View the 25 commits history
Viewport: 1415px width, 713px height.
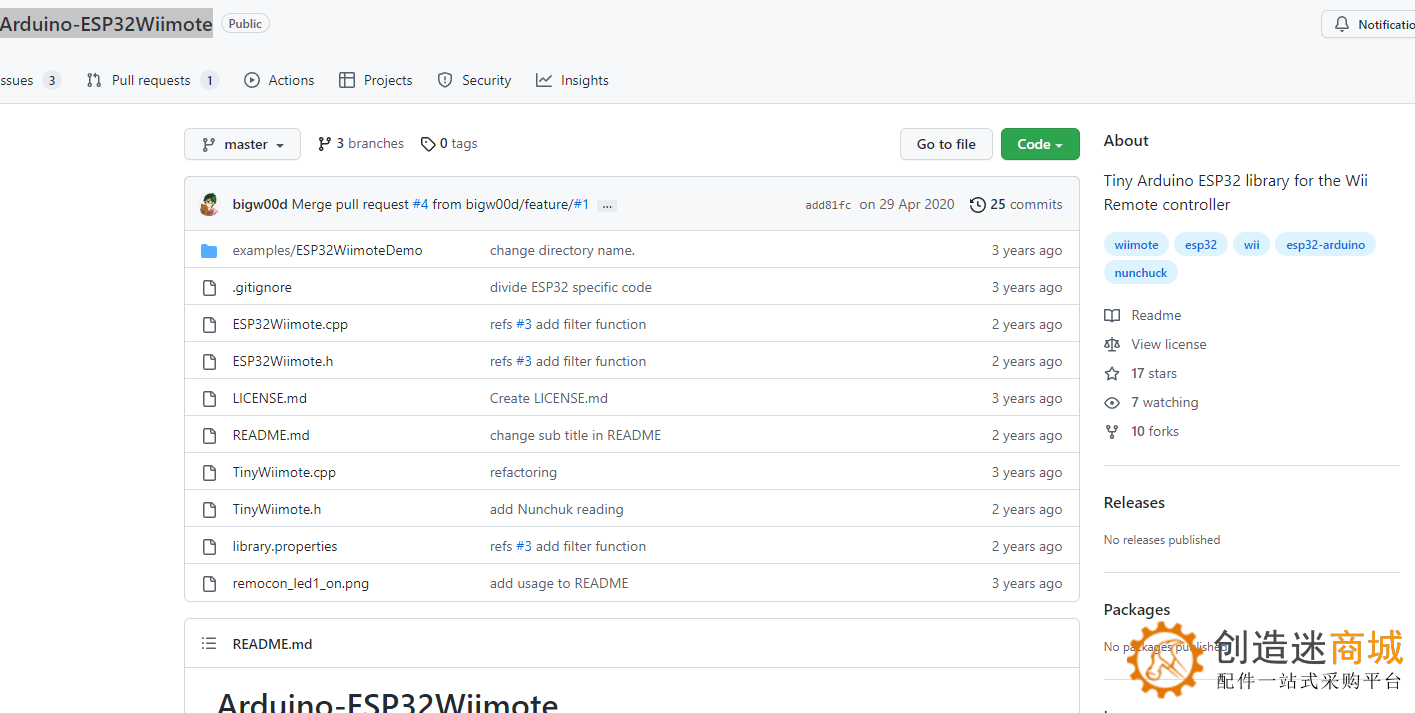click(x=1016, y=204)
